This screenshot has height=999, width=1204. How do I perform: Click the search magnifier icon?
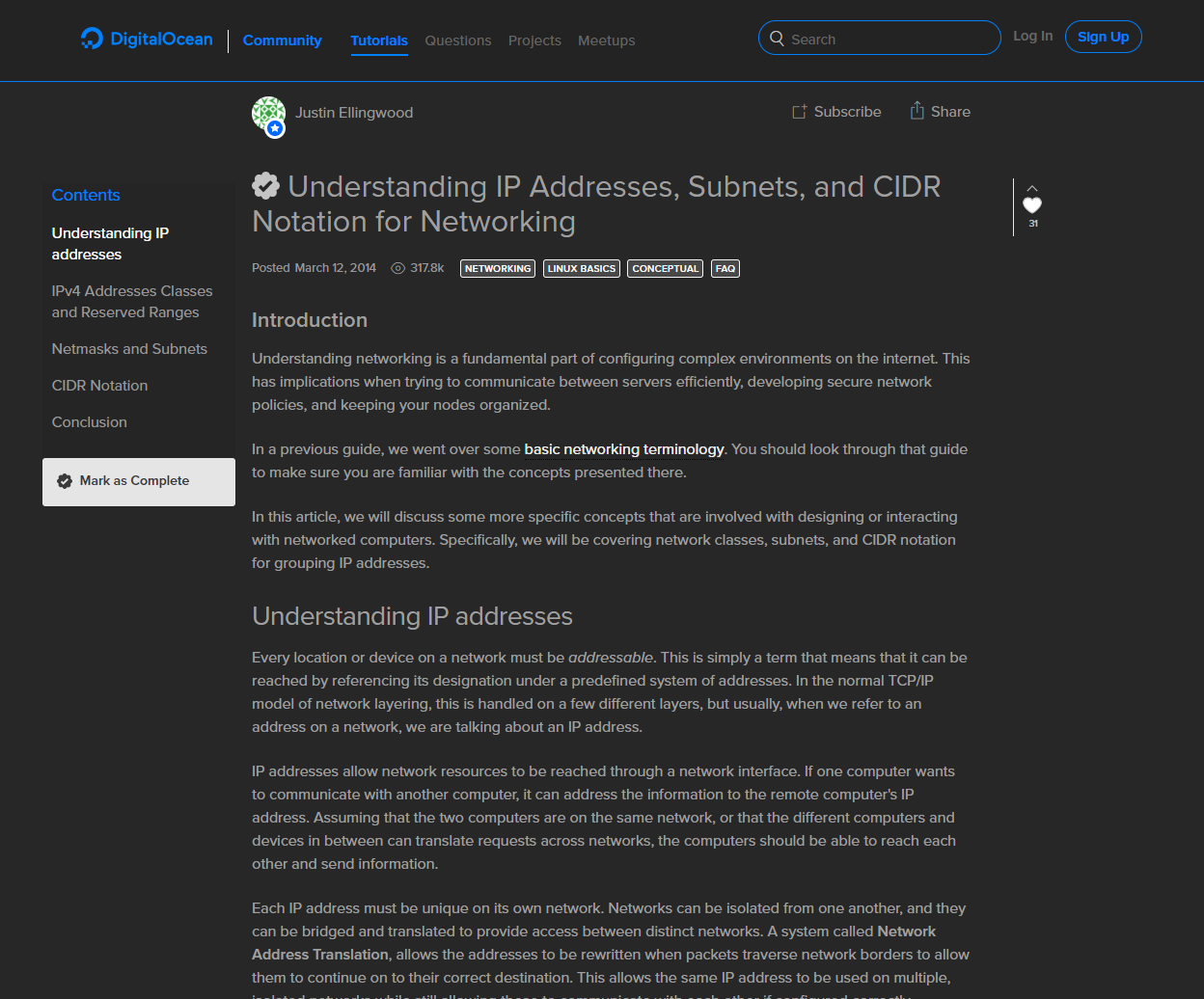click(777, 40)
